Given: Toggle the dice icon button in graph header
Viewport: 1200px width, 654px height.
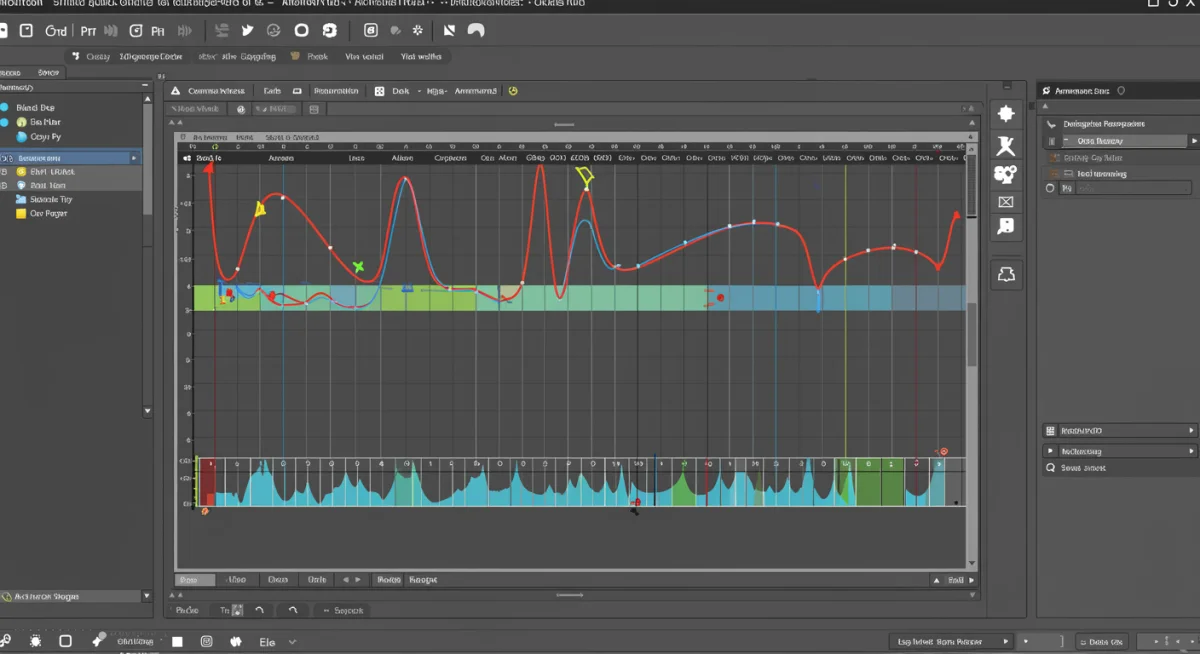Looking at the screenshot, I should pyautogui.click(x=379, y=91).
